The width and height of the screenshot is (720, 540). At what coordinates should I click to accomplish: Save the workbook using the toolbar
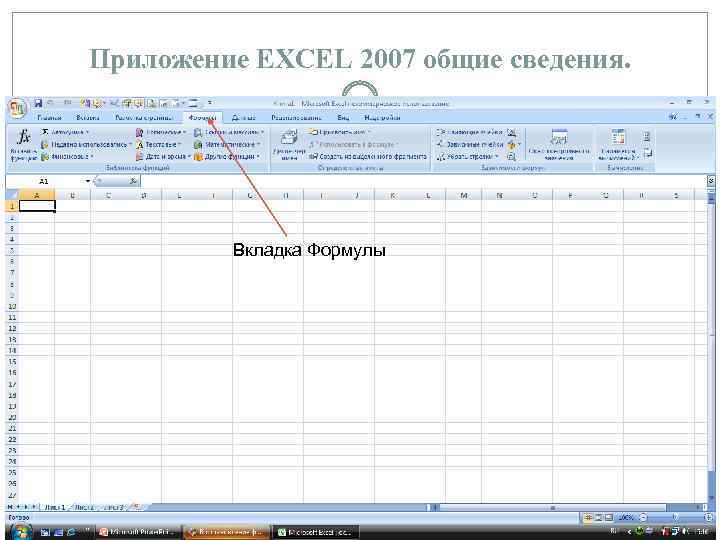[x=38, y=103]
